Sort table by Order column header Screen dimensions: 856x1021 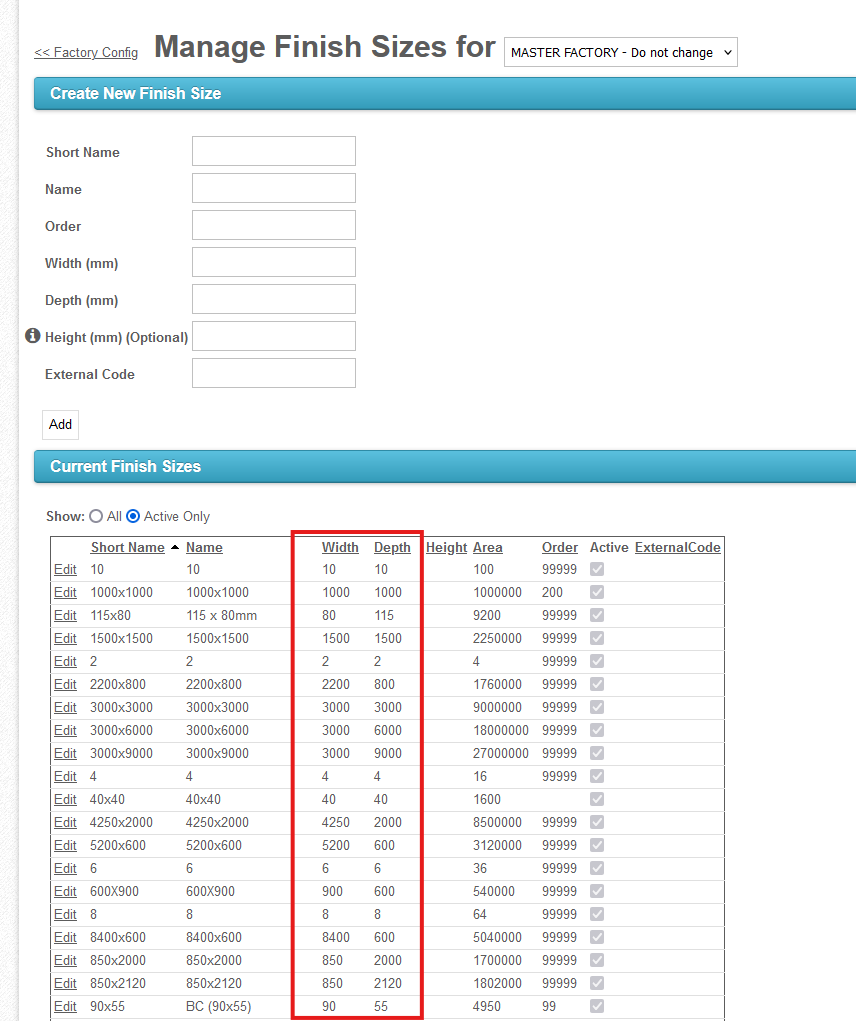click(x=560, y=548)
